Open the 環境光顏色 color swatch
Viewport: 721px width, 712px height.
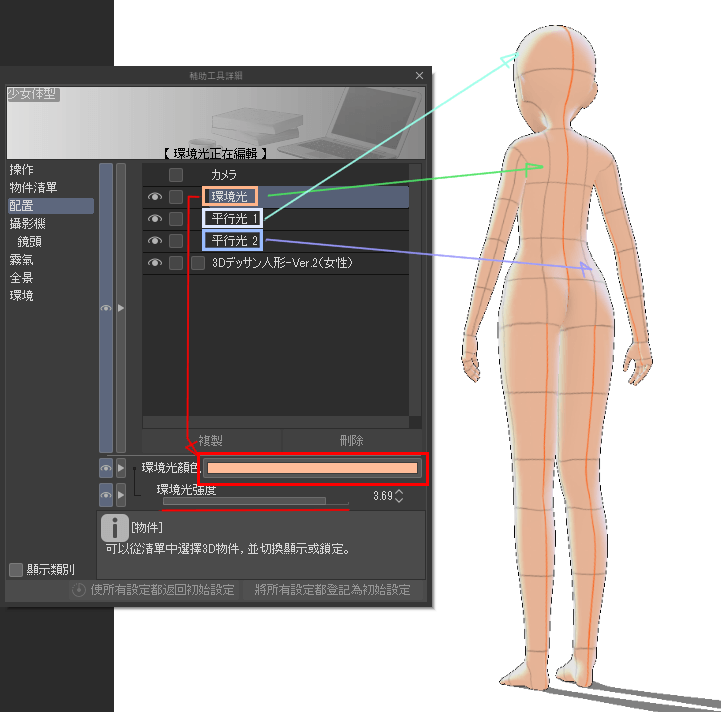[x=312, y=468]
